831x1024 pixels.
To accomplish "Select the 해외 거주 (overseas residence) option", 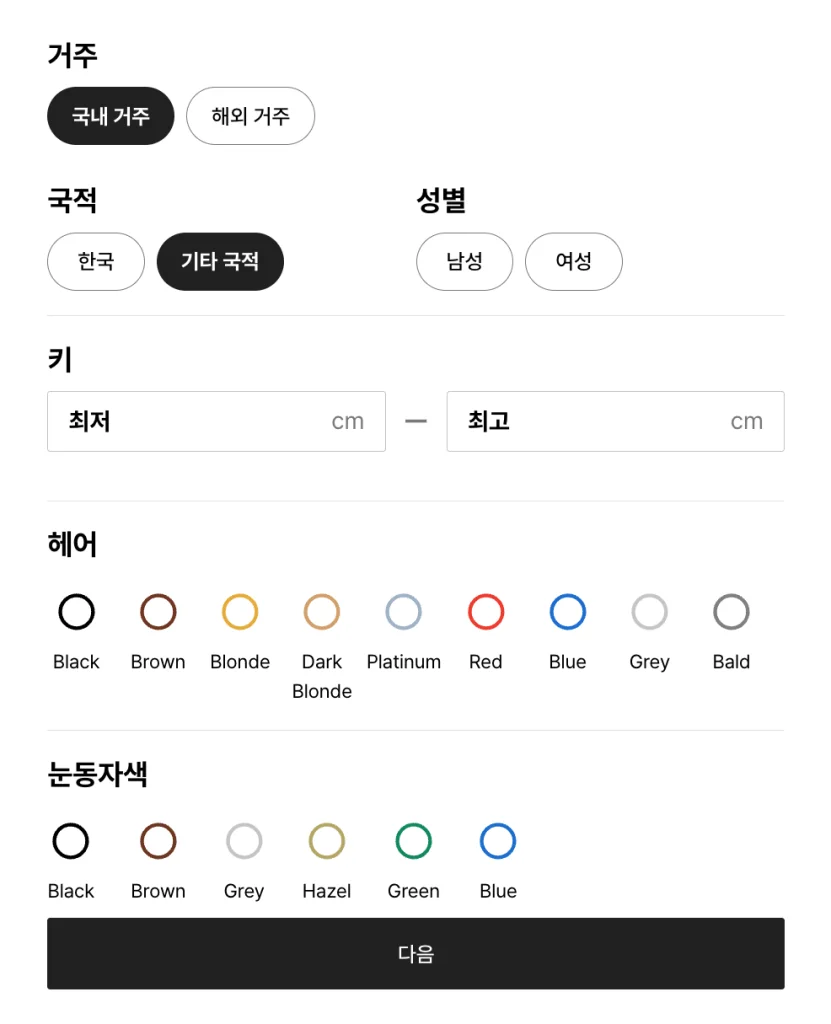I will 250,116.
